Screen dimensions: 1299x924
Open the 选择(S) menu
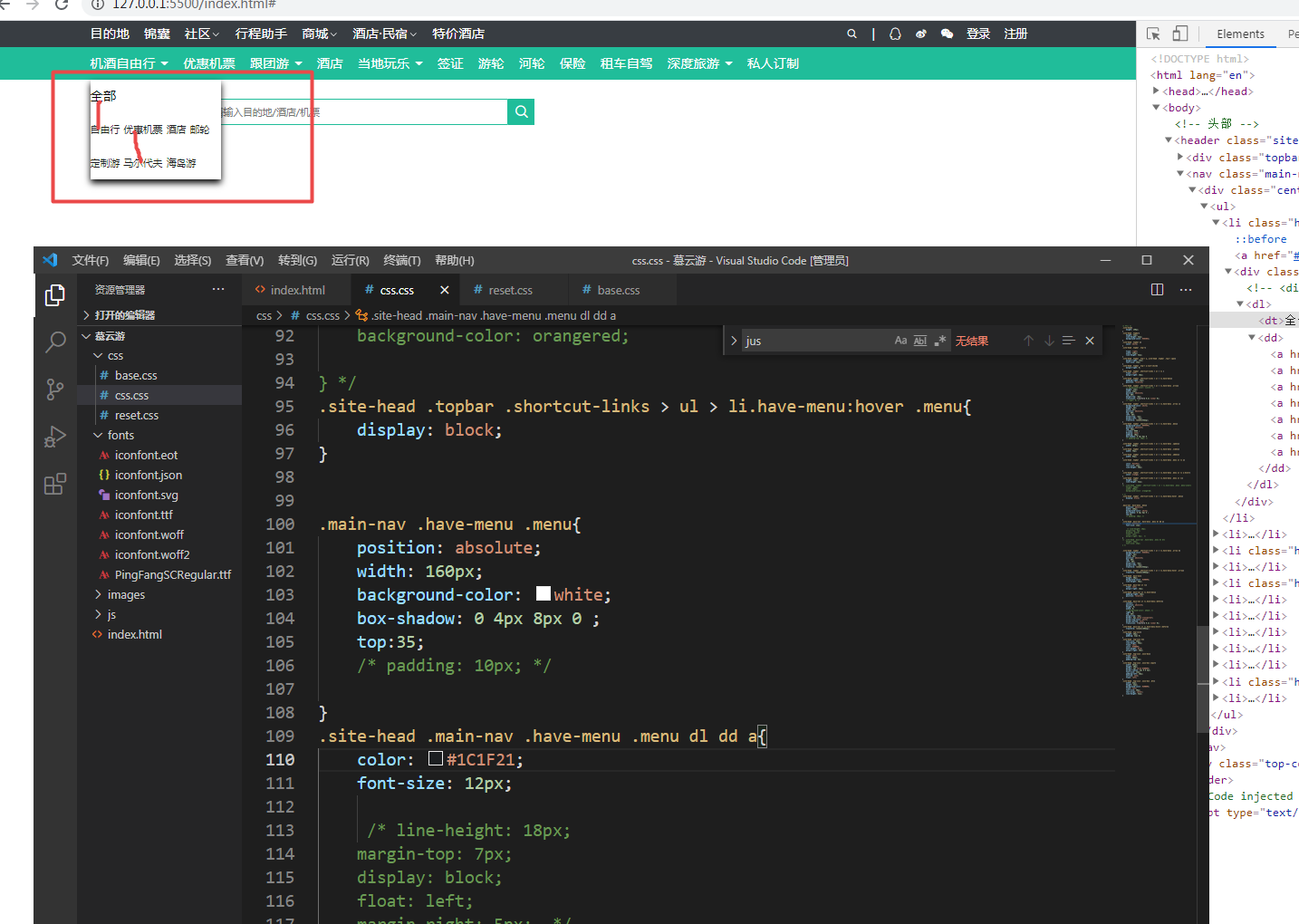click(193, 260)
